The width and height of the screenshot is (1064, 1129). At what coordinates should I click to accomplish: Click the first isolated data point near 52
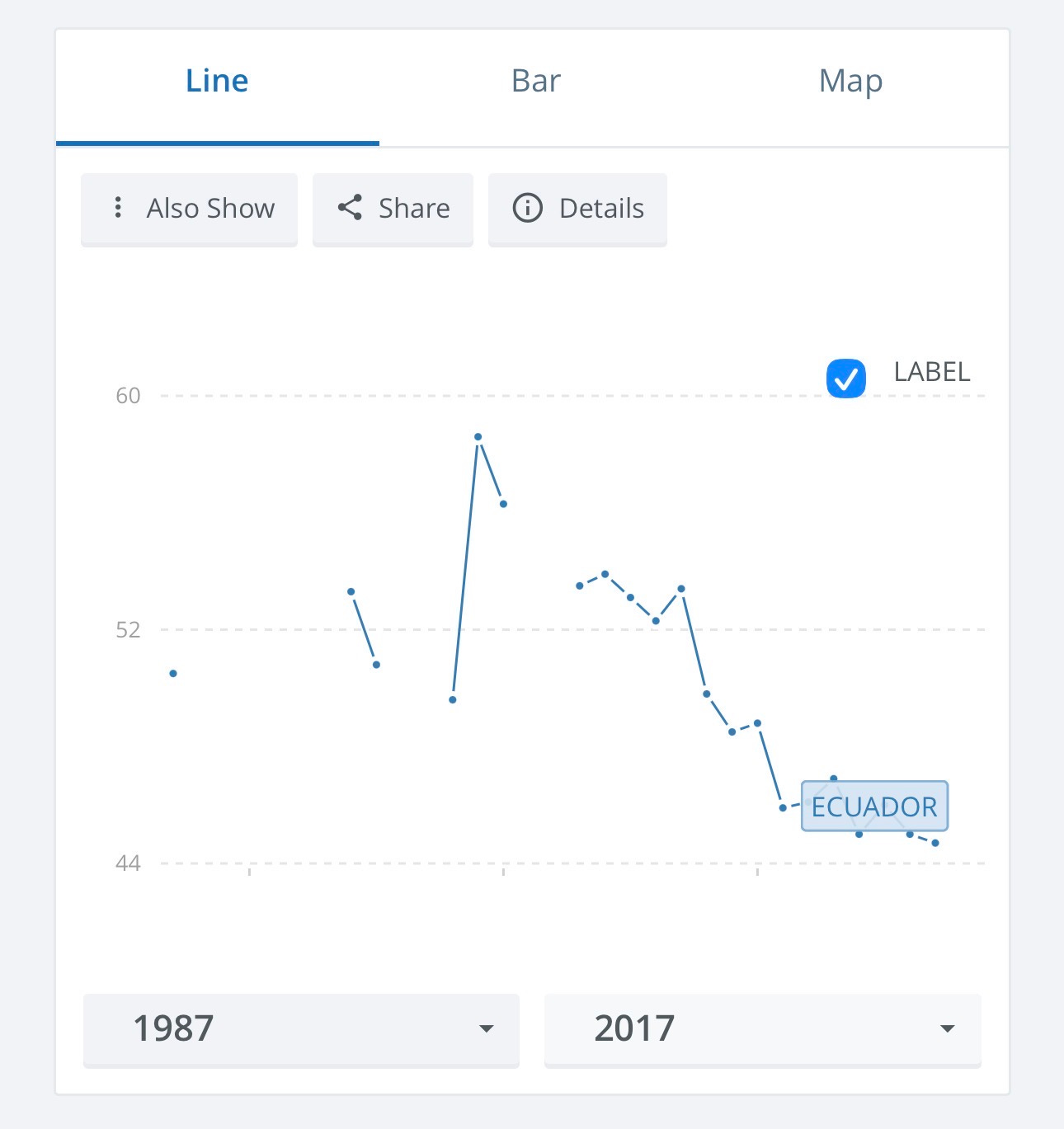click(x=173, y=674)
